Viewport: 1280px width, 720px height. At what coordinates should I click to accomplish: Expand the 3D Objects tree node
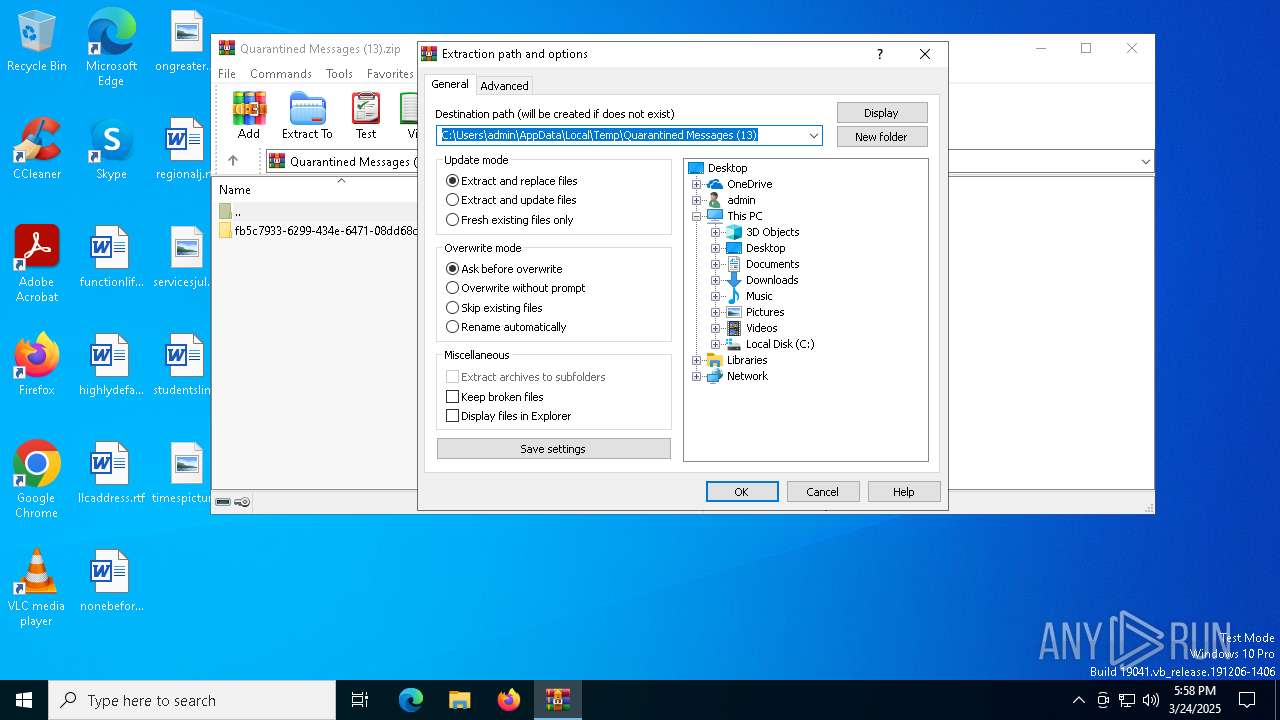pos(716,232)
